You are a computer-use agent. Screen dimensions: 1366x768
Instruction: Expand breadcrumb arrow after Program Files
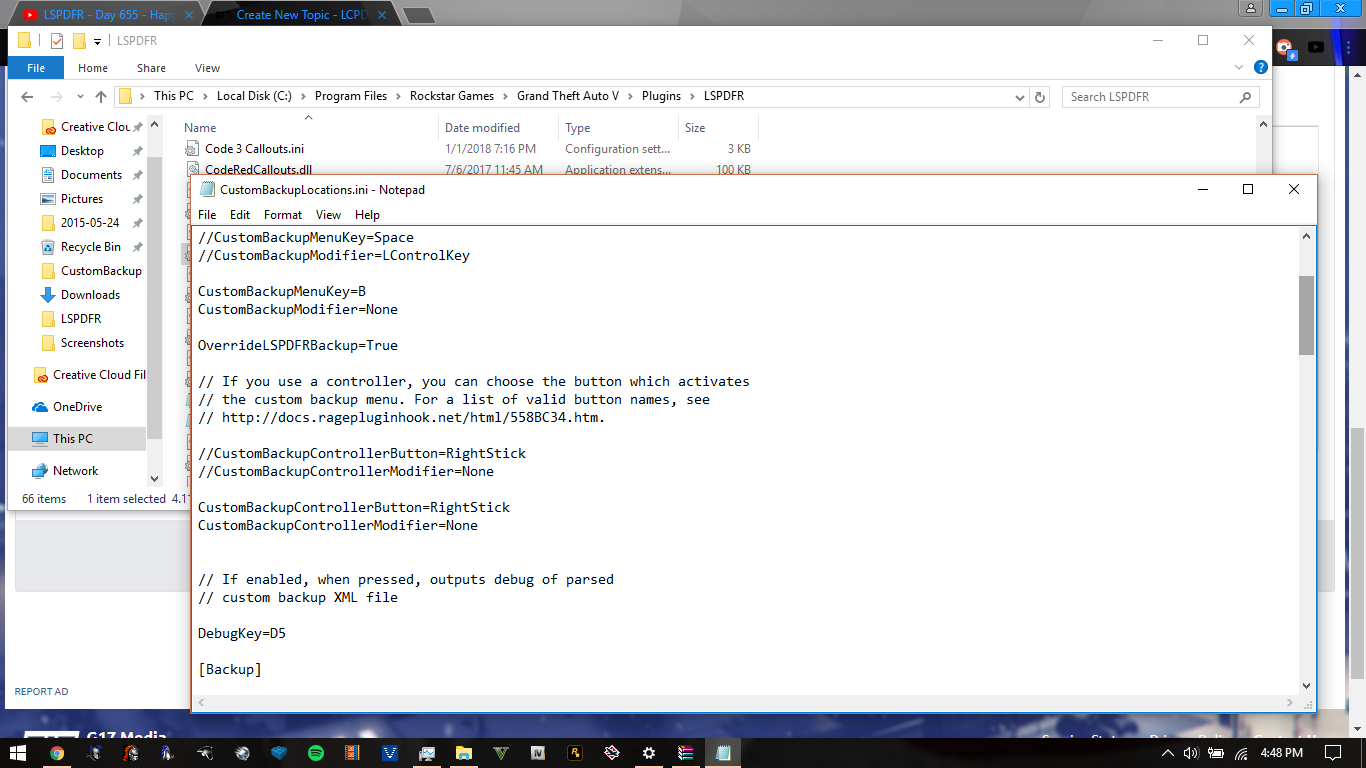pyautogui.click(x=399, y=97)
